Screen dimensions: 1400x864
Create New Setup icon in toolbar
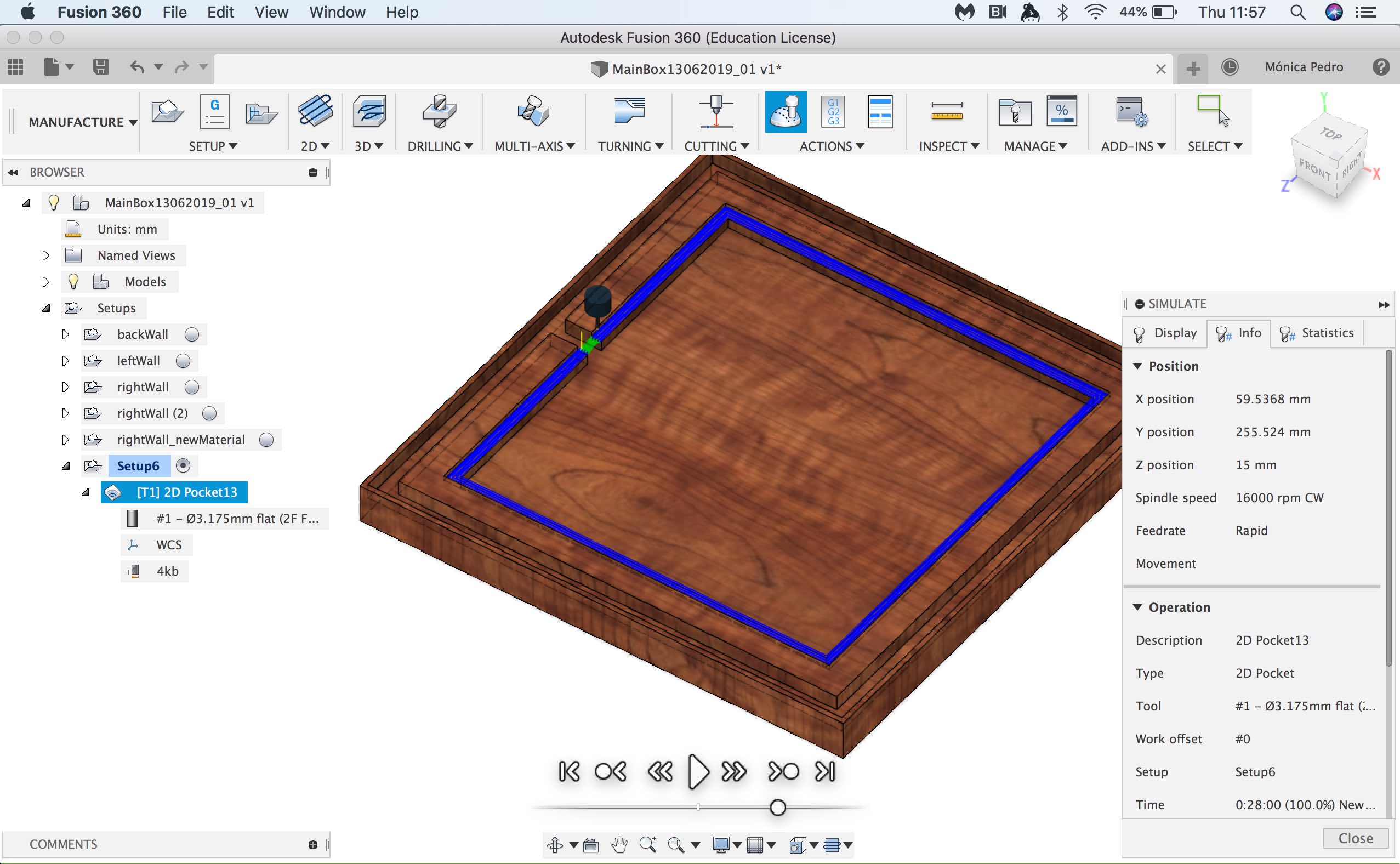coord(167,111)
